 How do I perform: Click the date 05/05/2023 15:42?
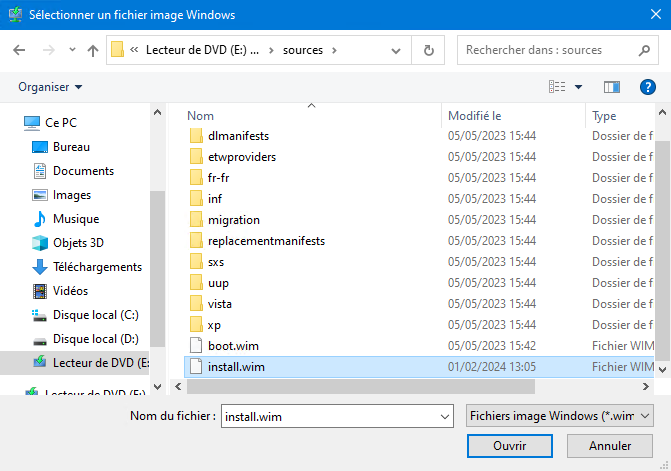click(492, 346)
